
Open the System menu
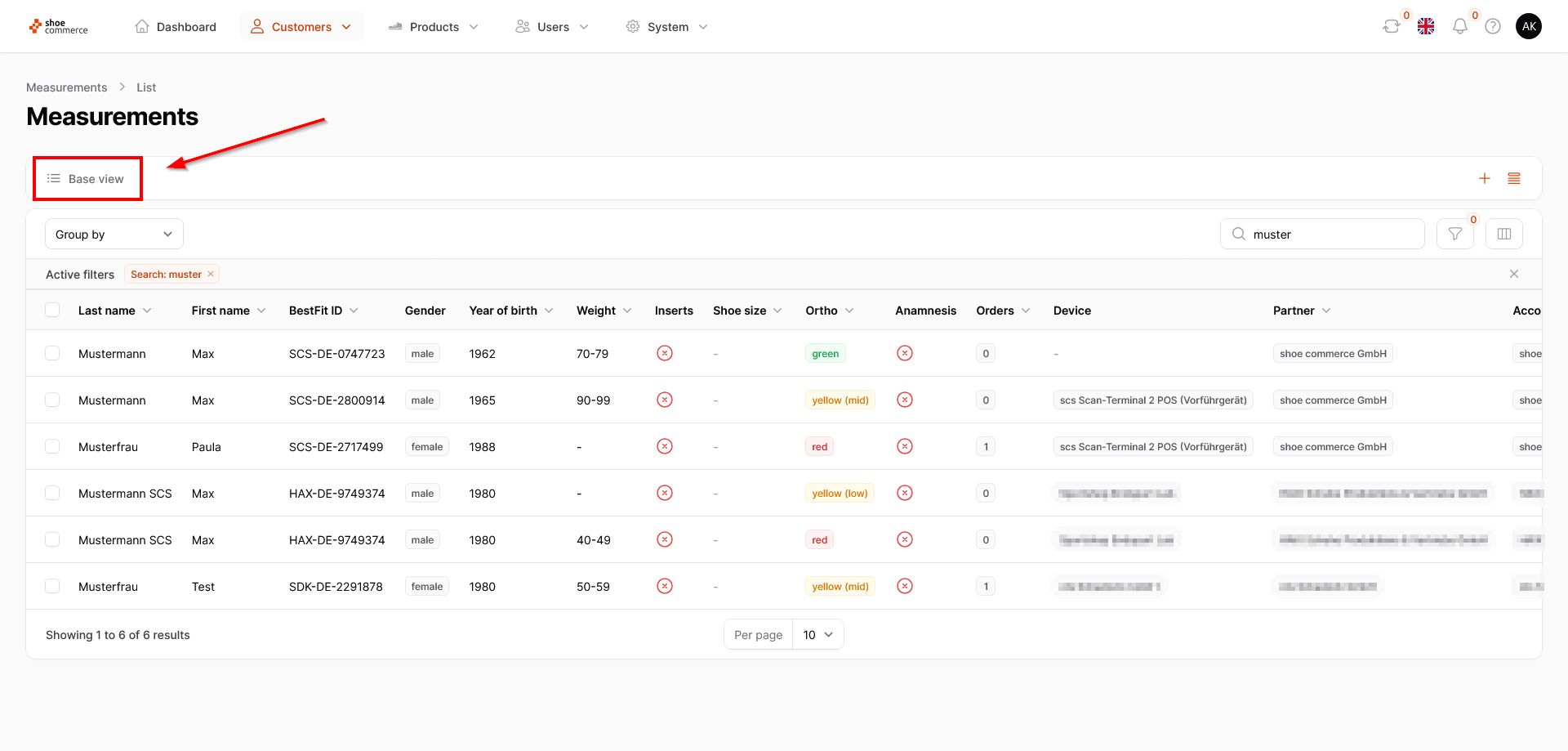tap(667, 27)
